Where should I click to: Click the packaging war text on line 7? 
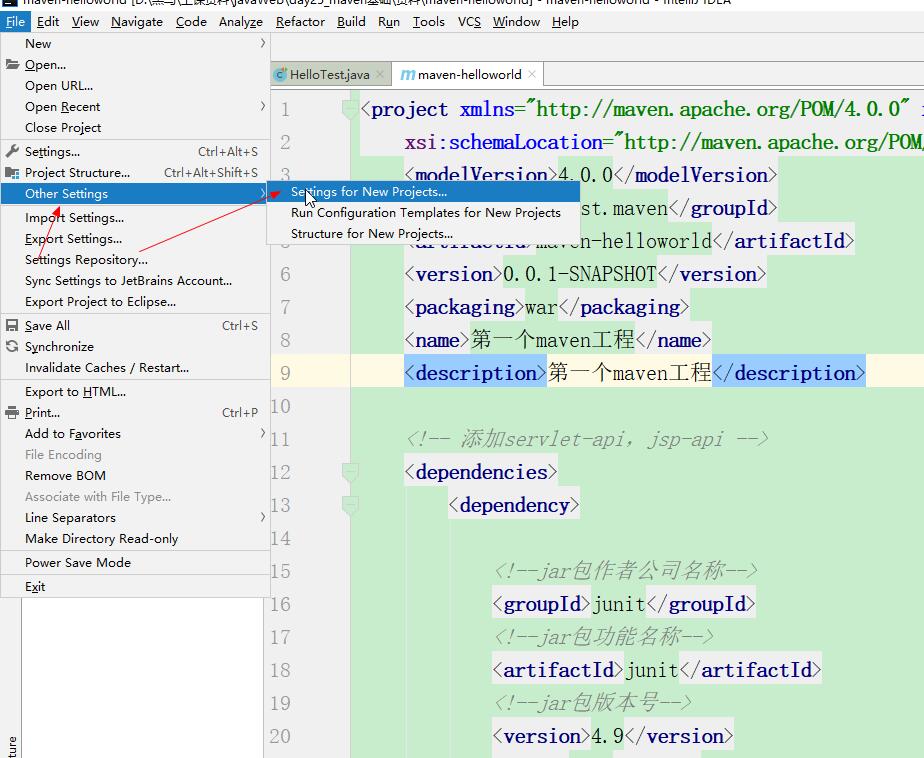click(546, 307)
